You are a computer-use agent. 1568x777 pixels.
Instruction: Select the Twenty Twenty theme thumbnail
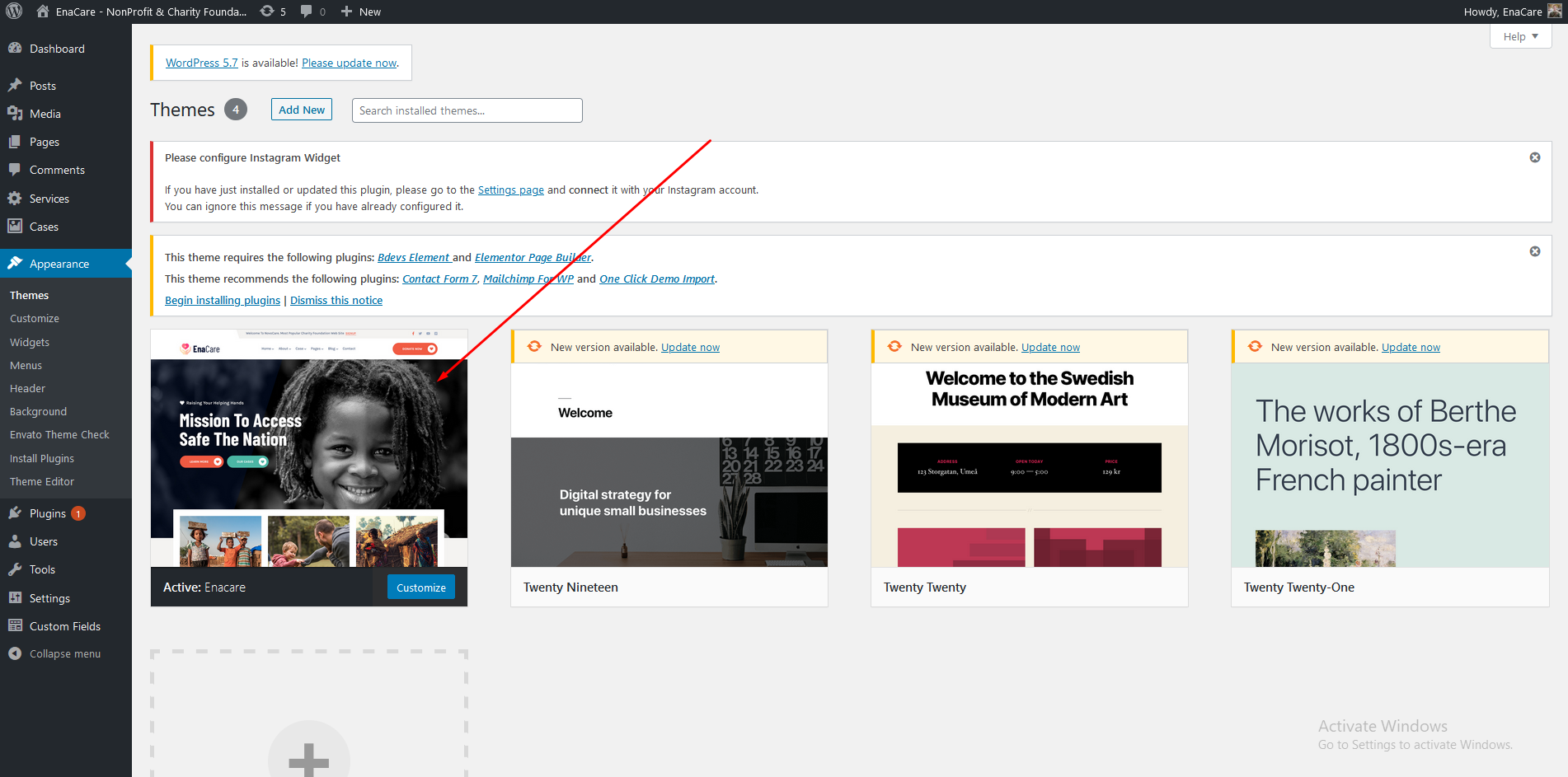coord(1030,465)
